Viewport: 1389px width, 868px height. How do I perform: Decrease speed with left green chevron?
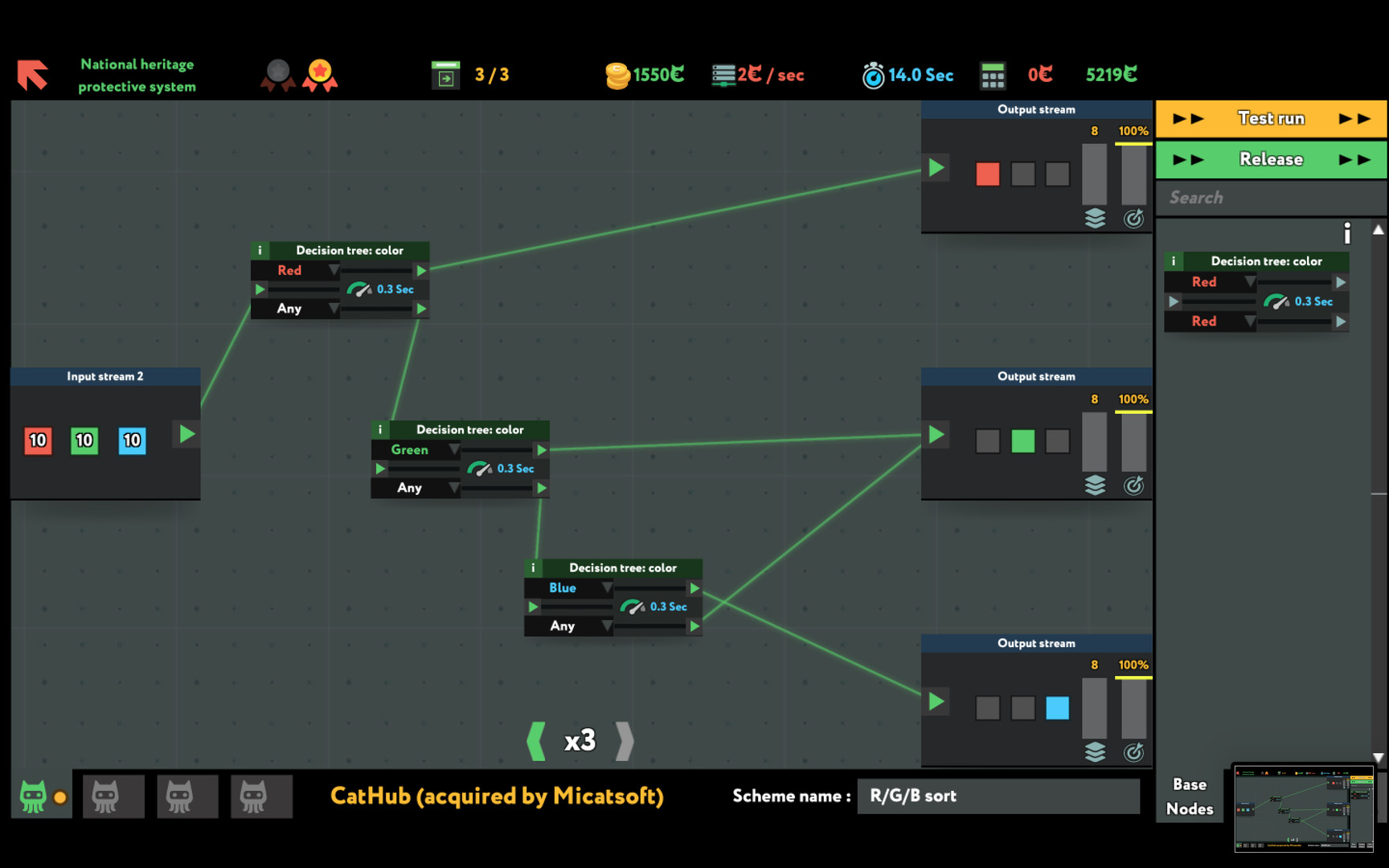pyautogui.click(x=535, y=740)
